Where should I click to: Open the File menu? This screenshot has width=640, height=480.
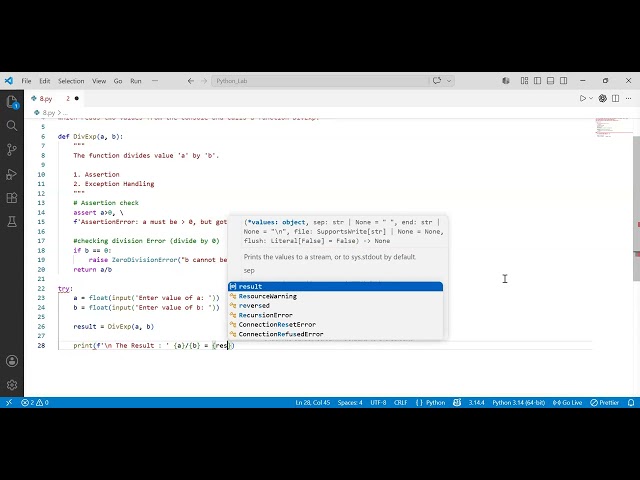tap(26, 81)
